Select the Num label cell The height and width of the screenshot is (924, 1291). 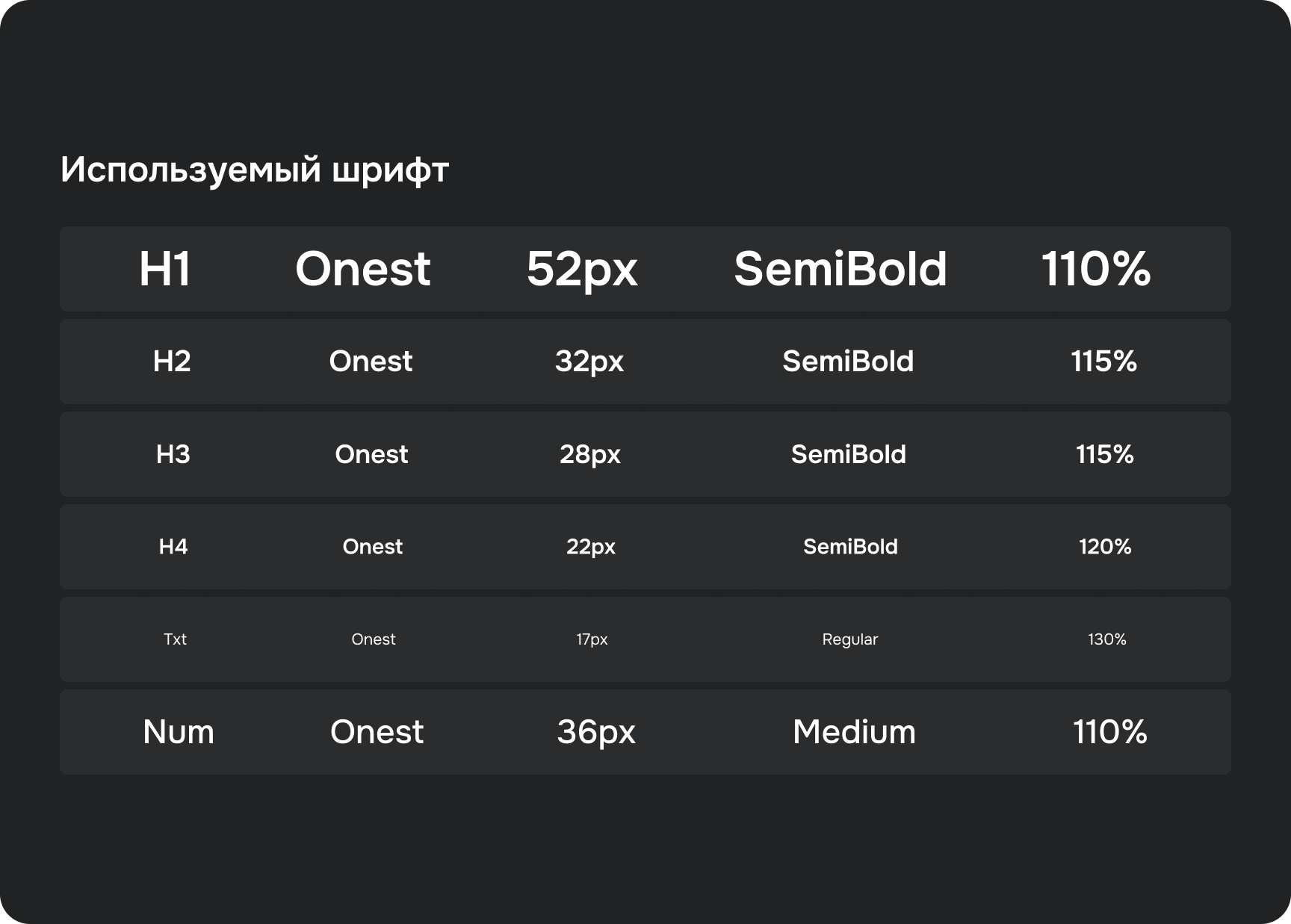point(179,732)
